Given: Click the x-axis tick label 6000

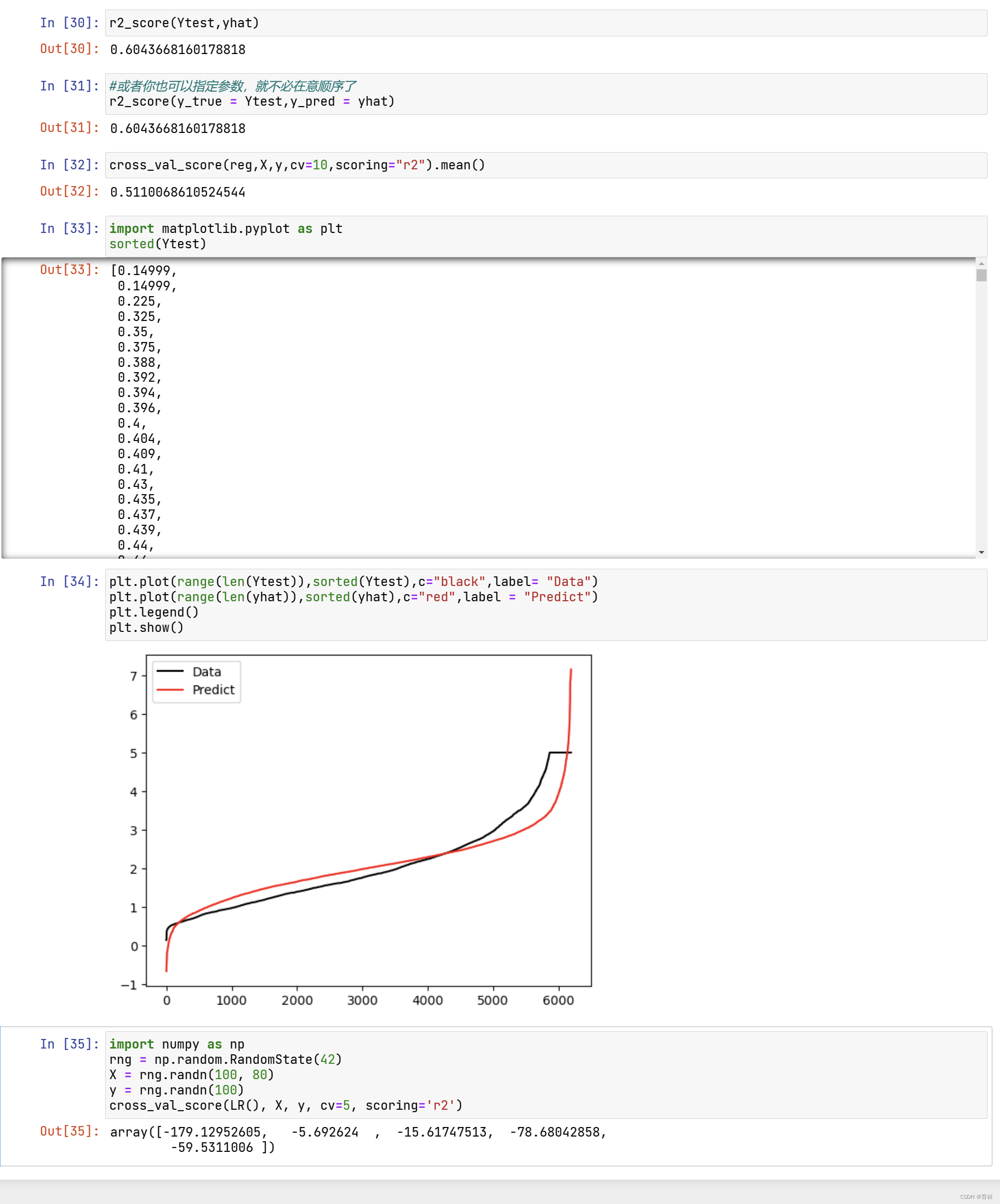Looking at the screenshot, I should pos(558,1001).
